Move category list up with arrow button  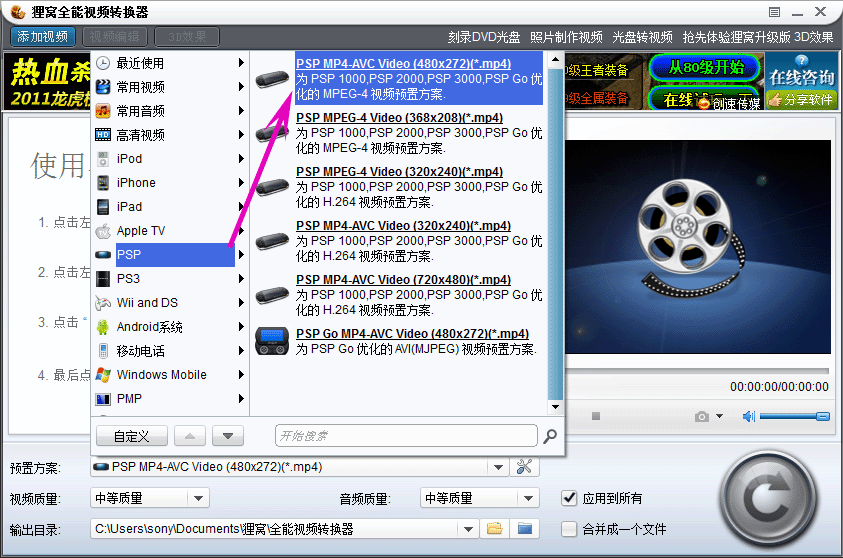point(190,436)
